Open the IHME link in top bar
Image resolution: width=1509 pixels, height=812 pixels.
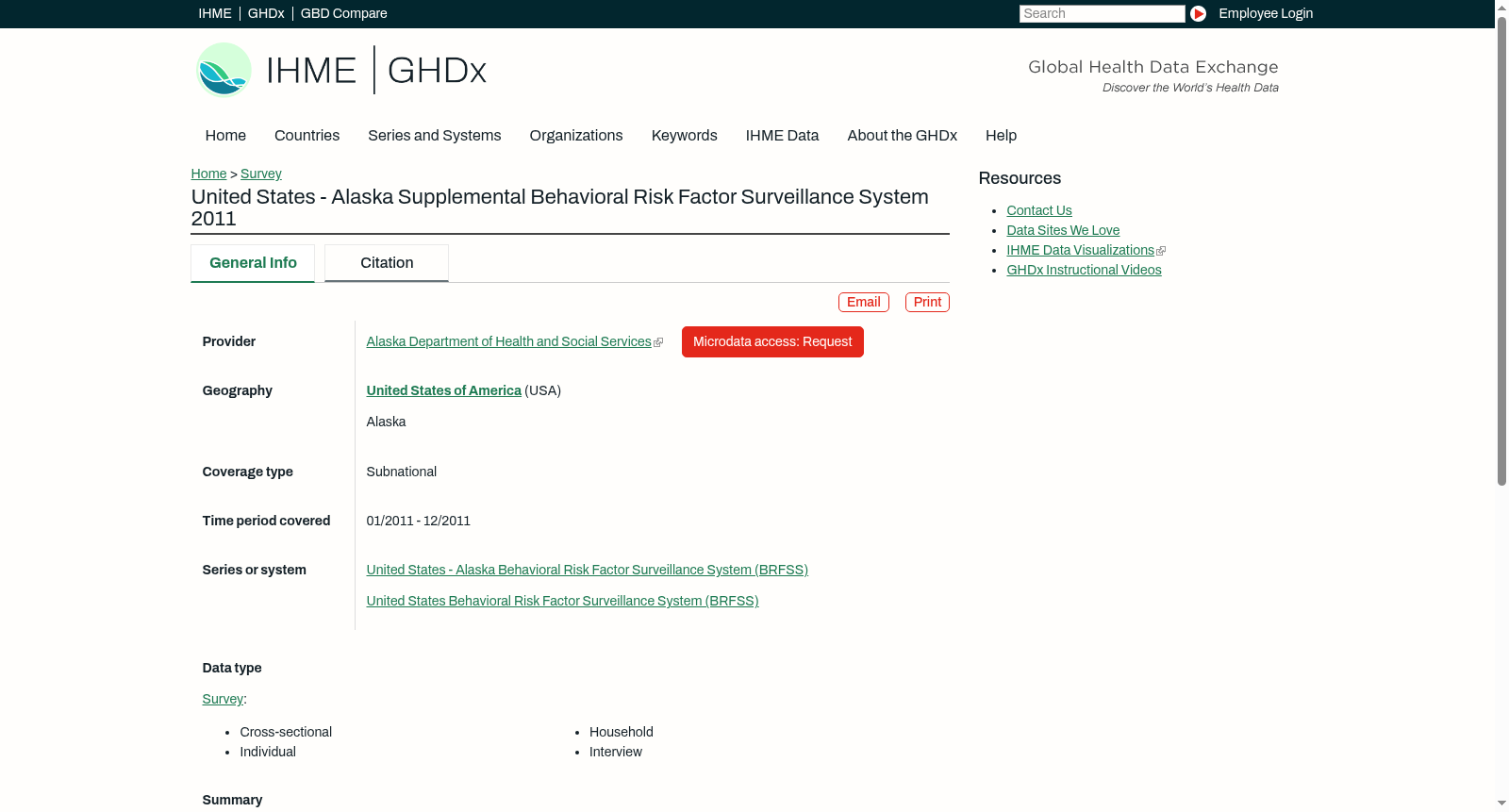[x=215, y=13]
